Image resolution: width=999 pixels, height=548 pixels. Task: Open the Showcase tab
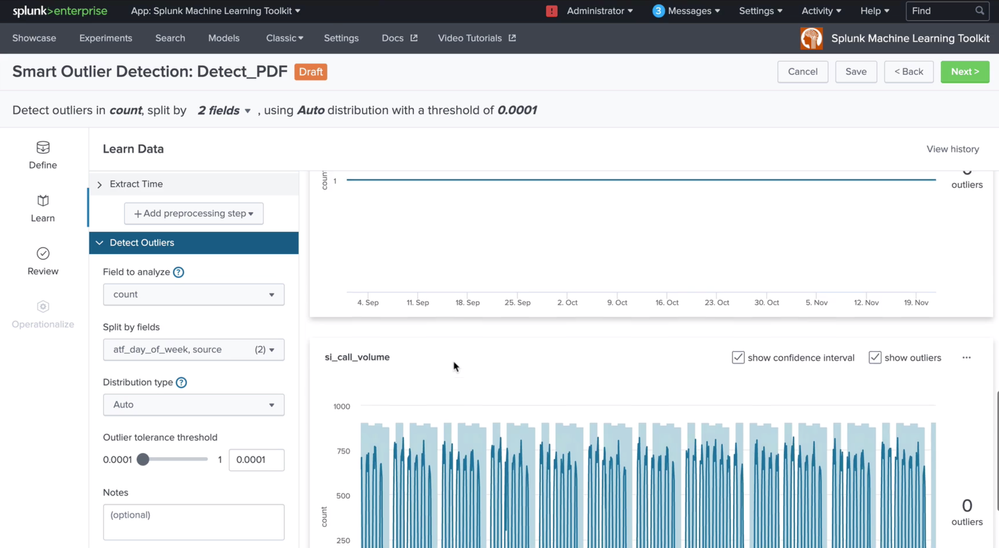[34, 38]
